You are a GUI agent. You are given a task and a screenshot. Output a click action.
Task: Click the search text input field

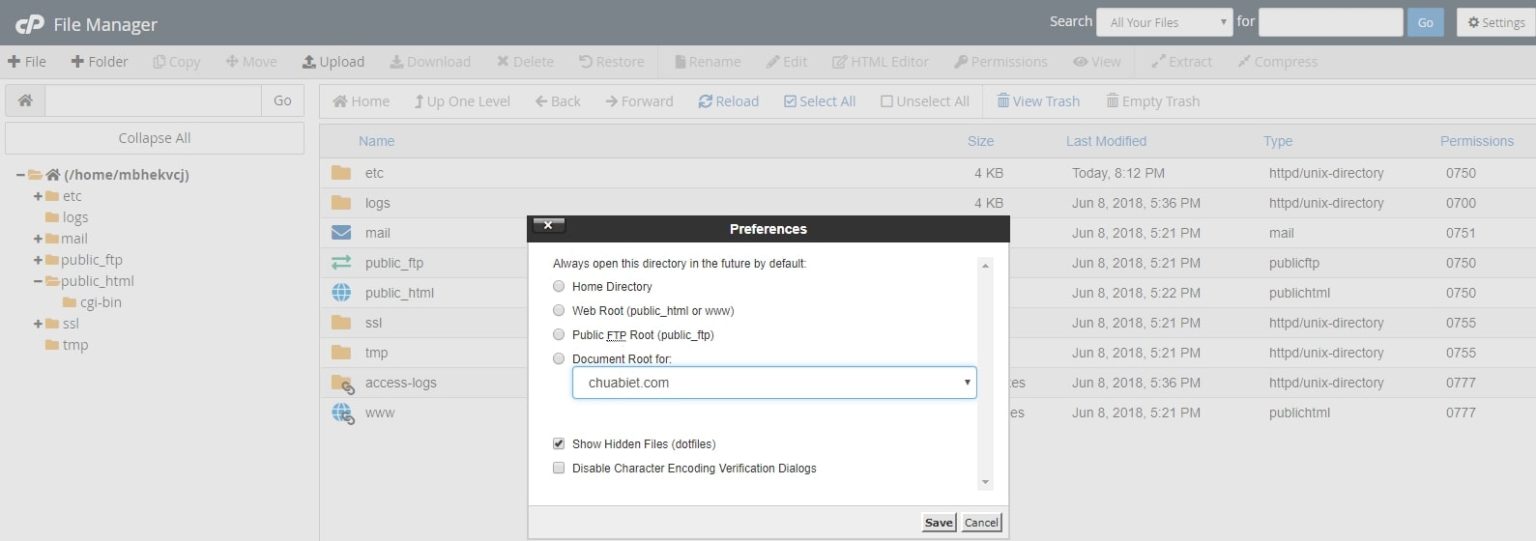coord(1330,22)
